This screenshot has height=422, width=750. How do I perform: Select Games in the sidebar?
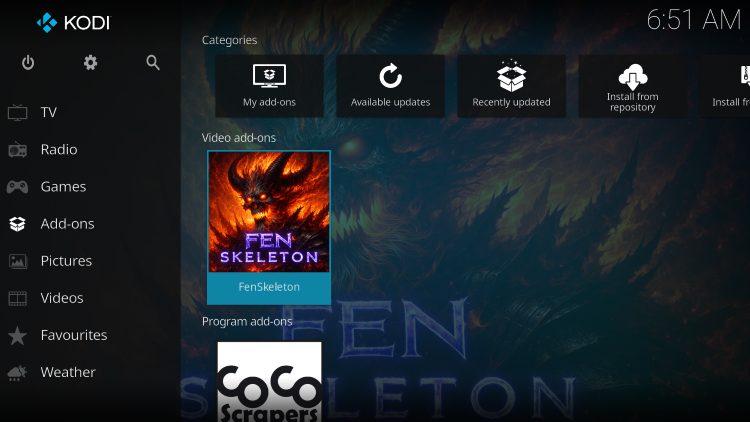pyautogui.click(x=63, y=187)
